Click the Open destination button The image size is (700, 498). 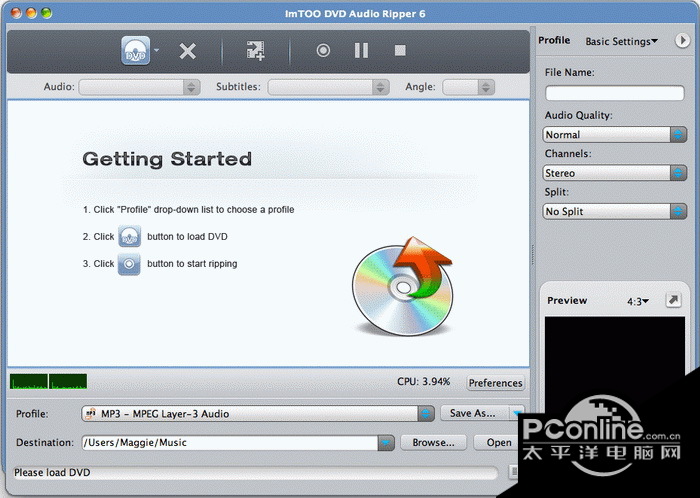click(x=498, y=443)
